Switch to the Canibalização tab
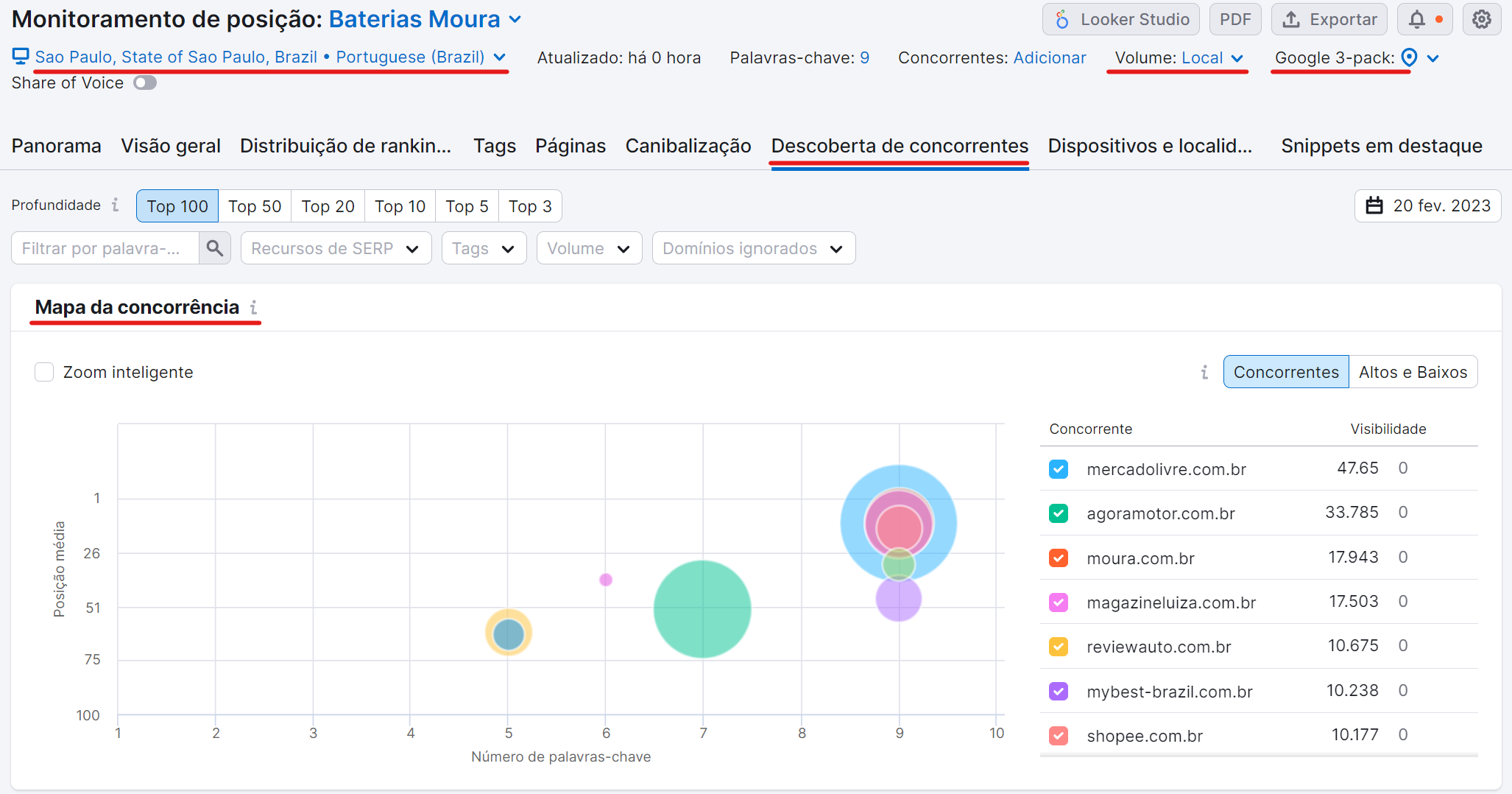 click(x=688, y=146)
